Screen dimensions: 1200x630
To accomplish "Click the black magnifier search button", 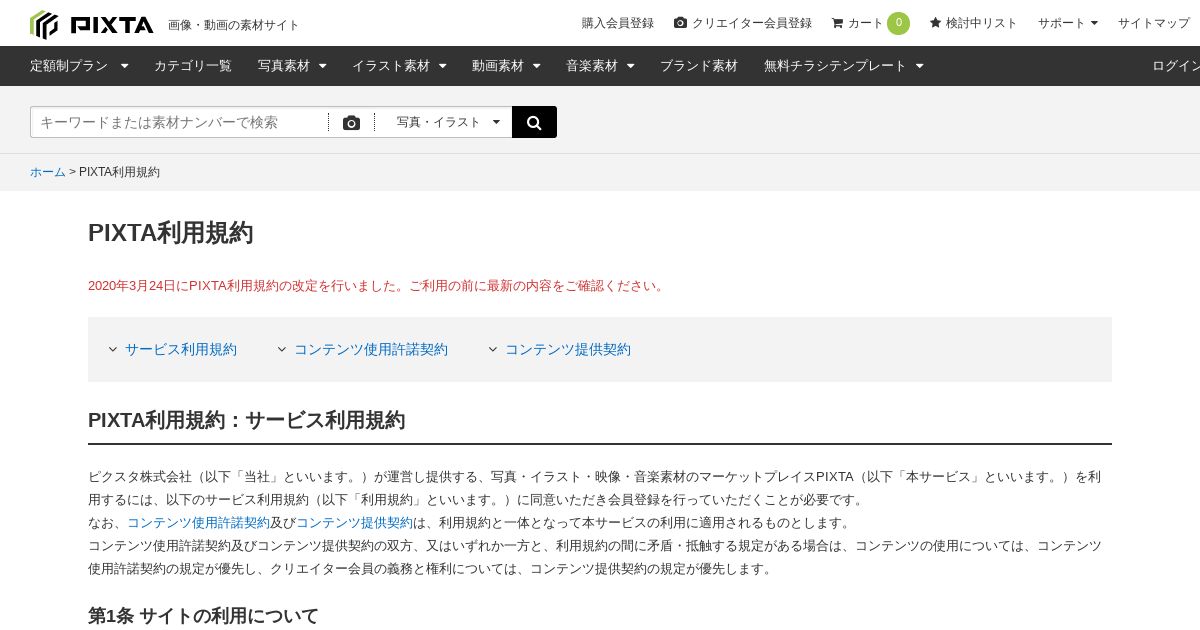I will tap(534, 122).
